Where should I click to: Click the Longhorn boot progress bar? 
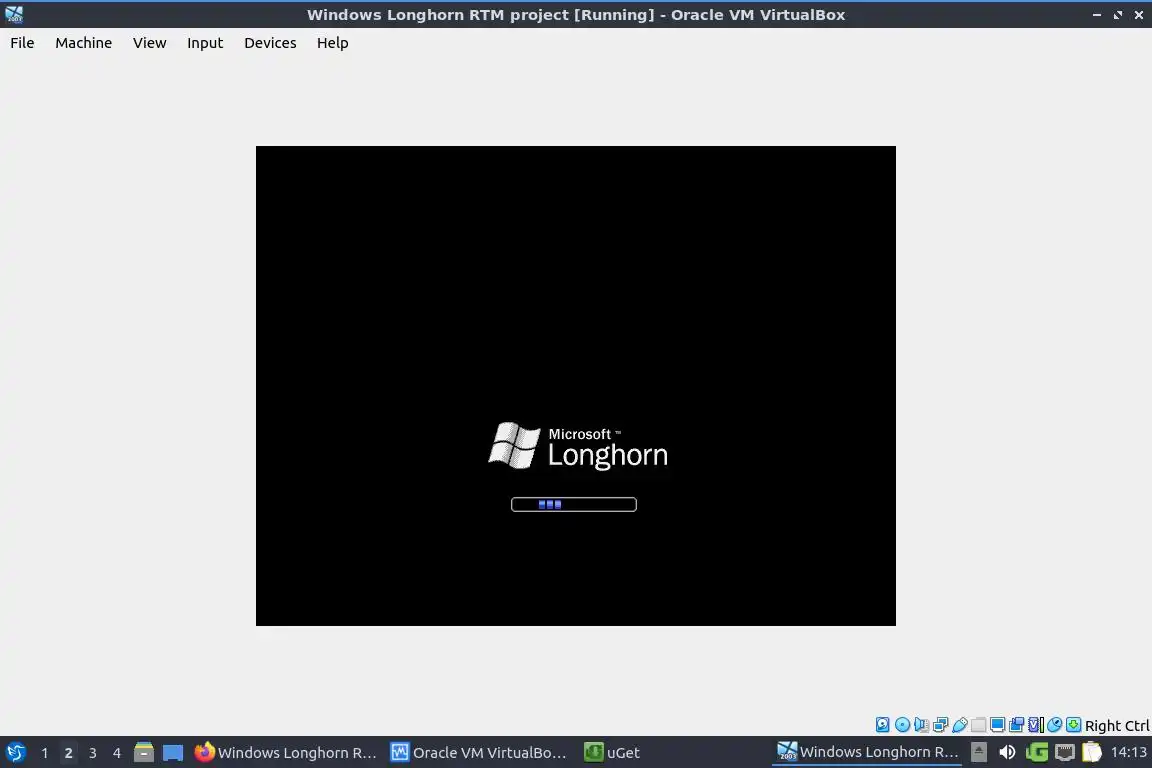574,504
